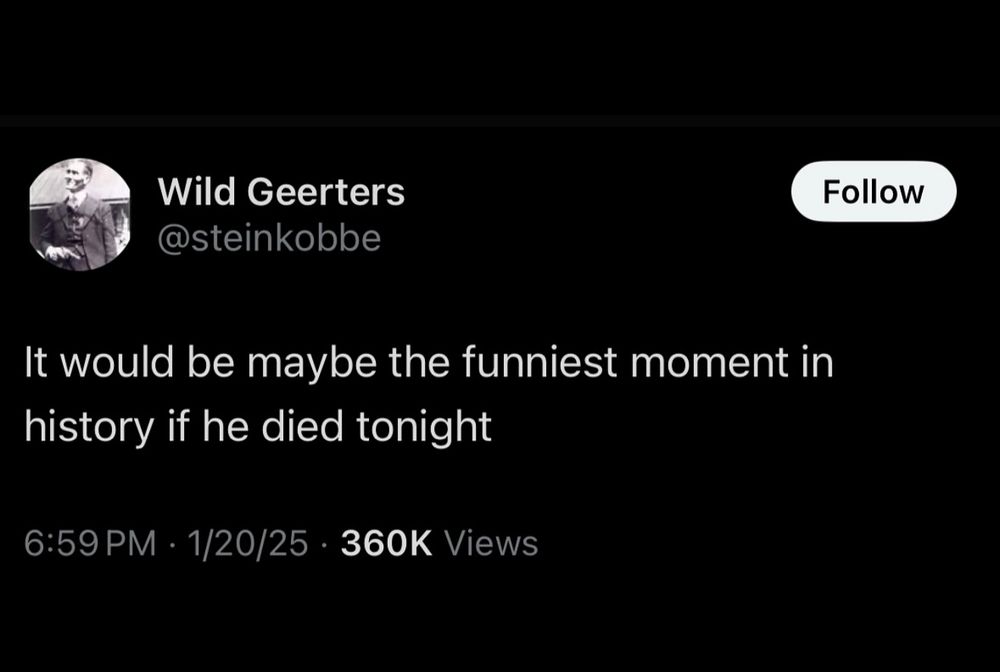The width and height of the screenshot is (1000, 672).
Task: Click the word funniest in tweet
Action: coord(539,362)
